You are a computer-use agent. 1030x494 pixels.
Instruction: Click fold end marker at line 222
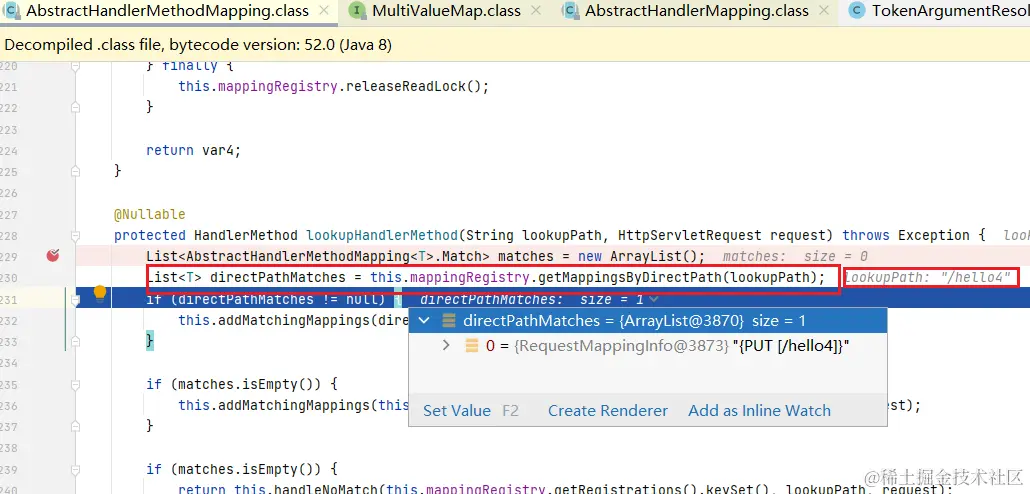pyautogui.click(x=76, y=107)
